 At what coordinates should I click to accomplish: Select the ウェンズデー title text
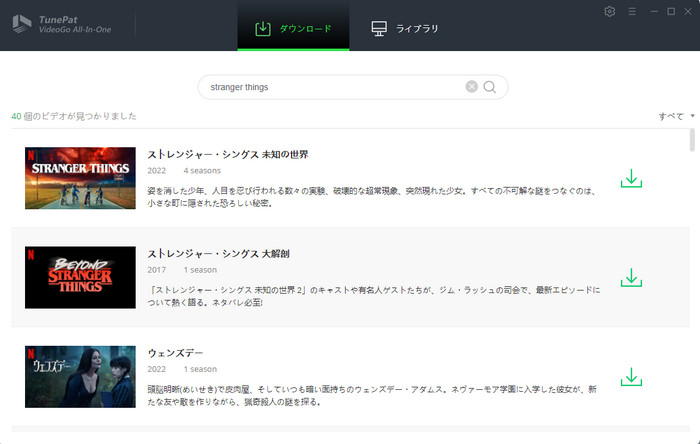coord(175,353)
